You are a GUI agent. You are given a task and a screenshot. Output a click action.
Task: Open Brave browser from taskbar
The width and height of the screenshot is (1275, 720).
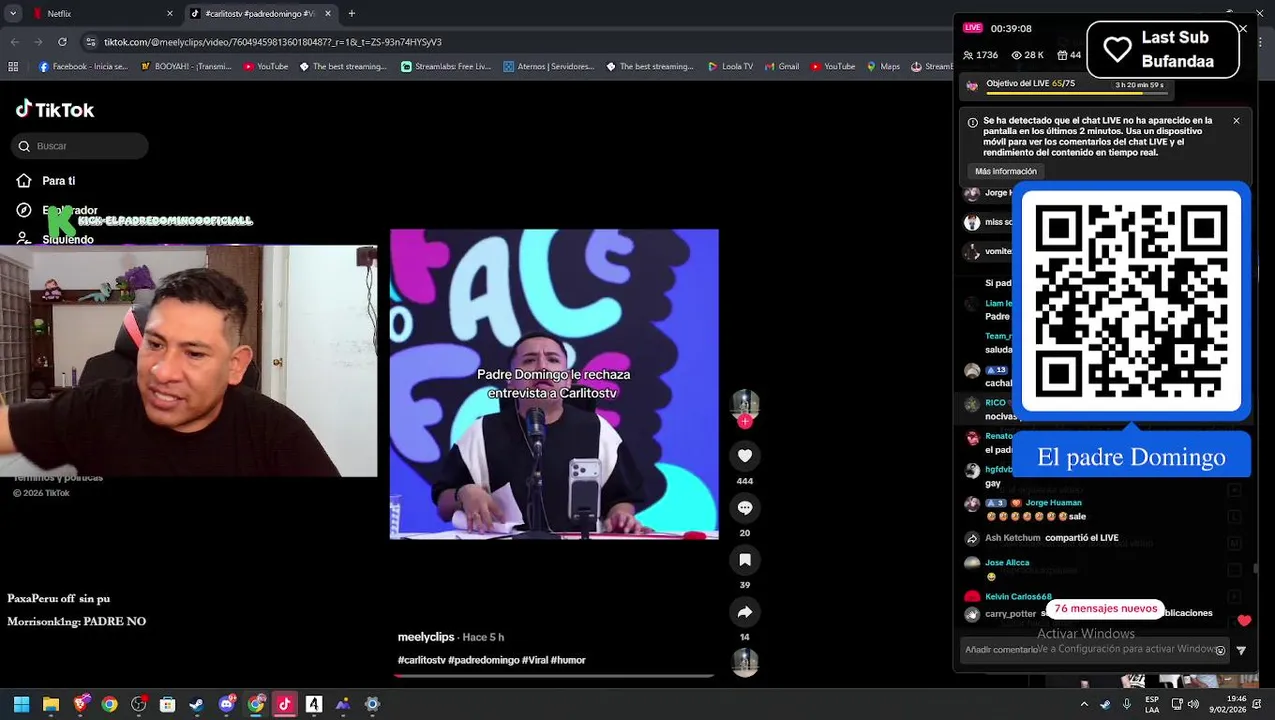(80, 704)
